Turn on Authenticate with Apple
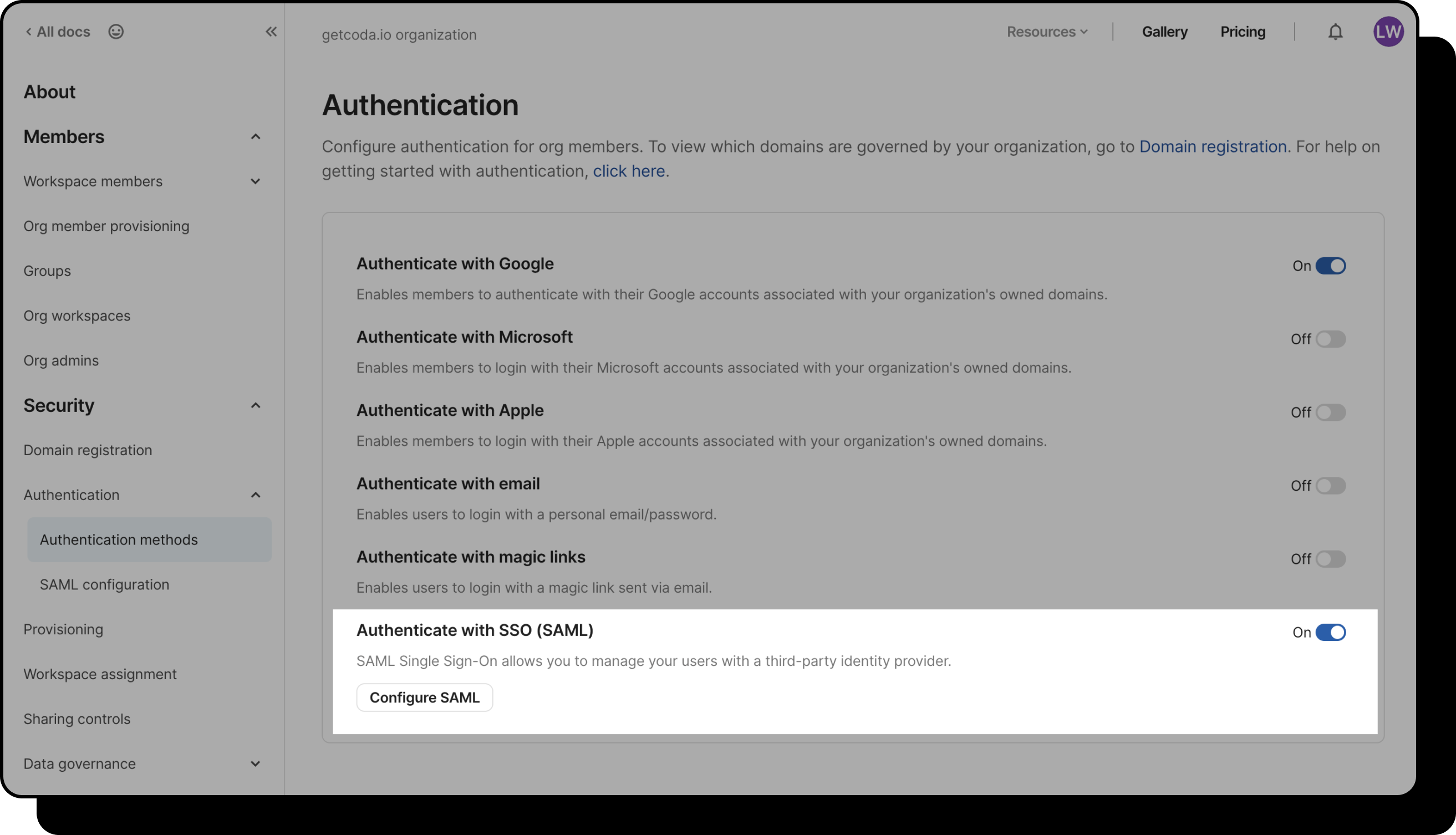The height and width of the screenshot is (835, 1456). point(1332,413)
